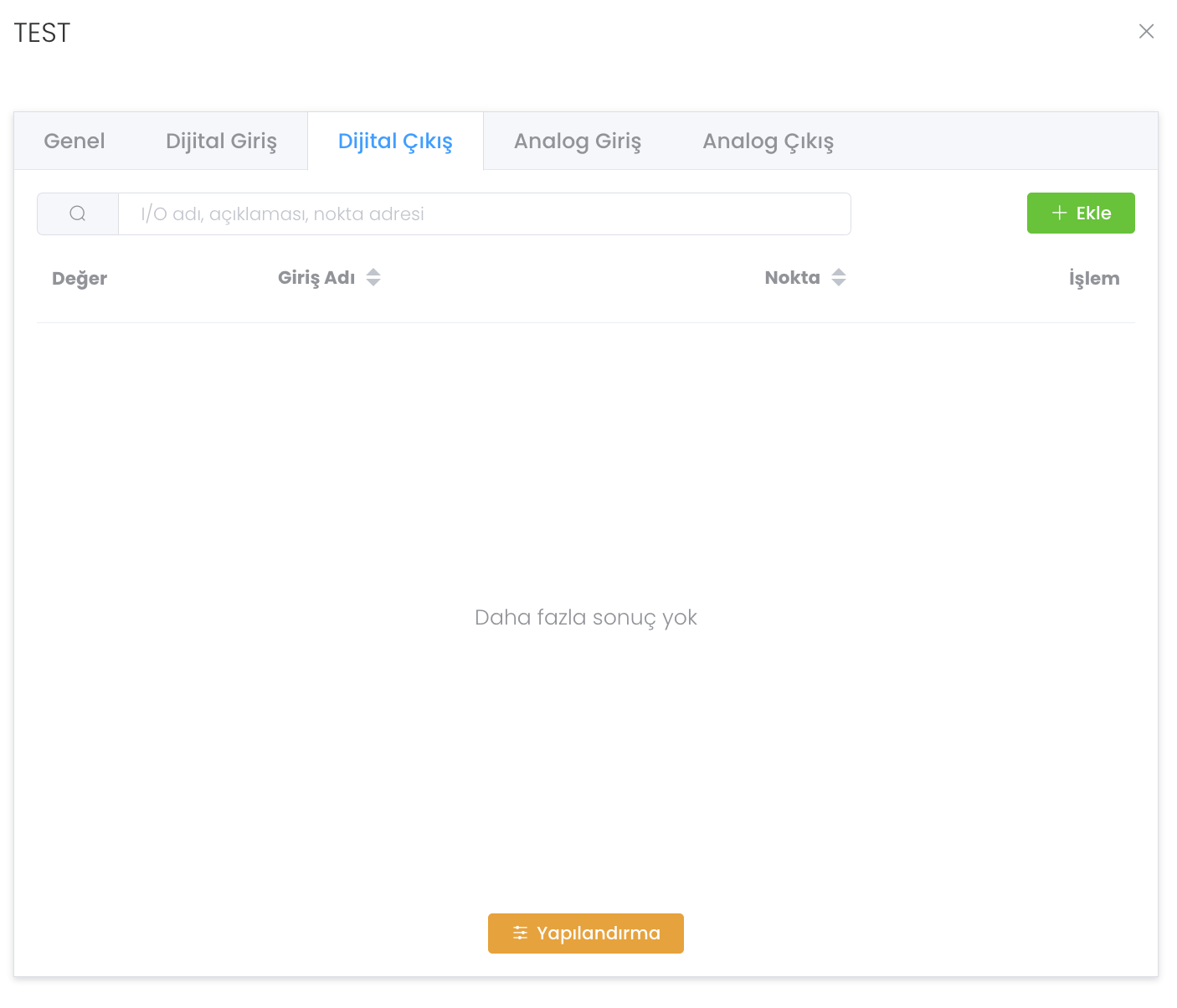Screen dimensions: 1177x1008
Task: Click the plus icon inside Ekle
Action: coord(1059,213)
